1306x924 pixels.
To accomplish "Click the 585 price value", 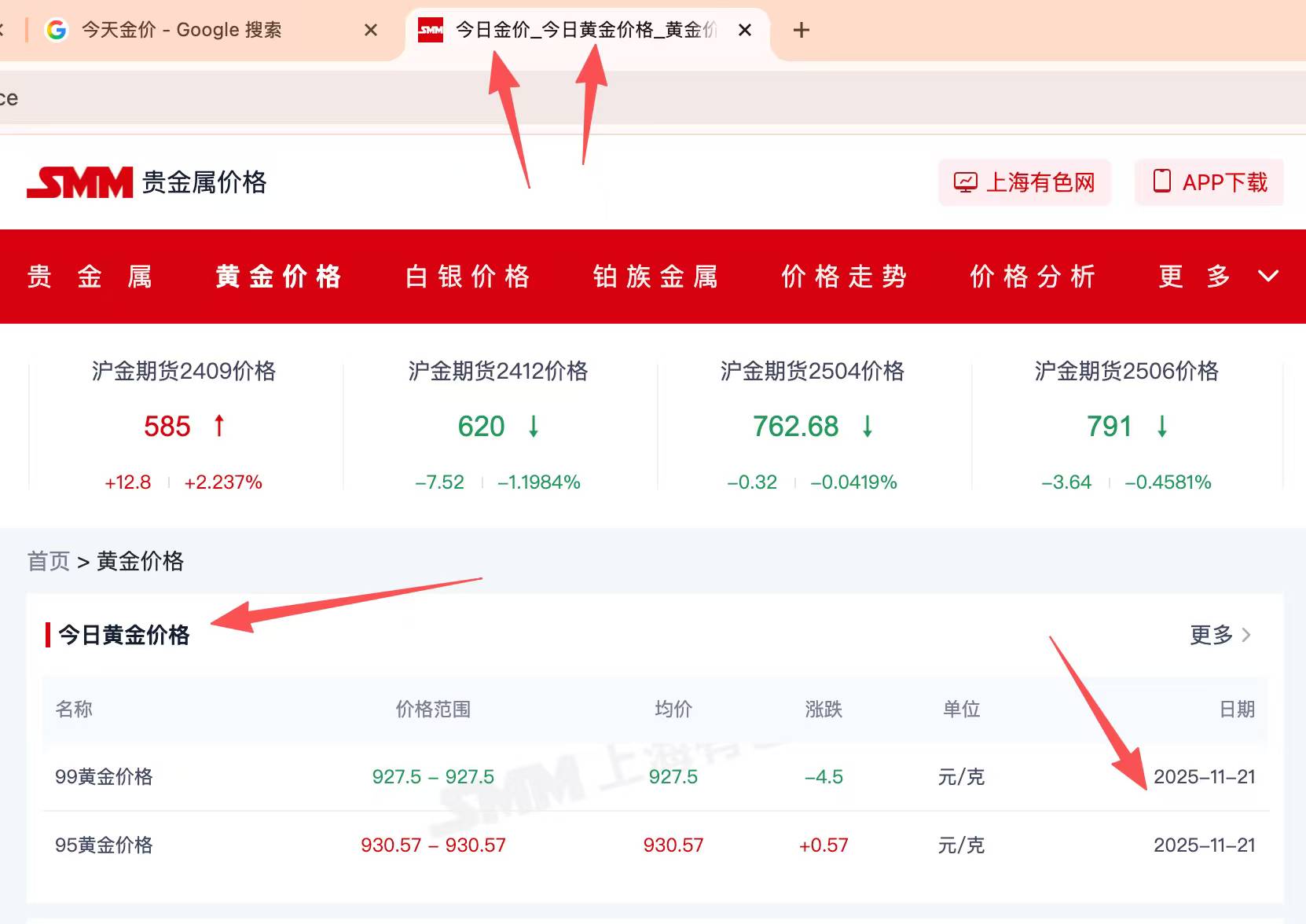I will (167, 427).
